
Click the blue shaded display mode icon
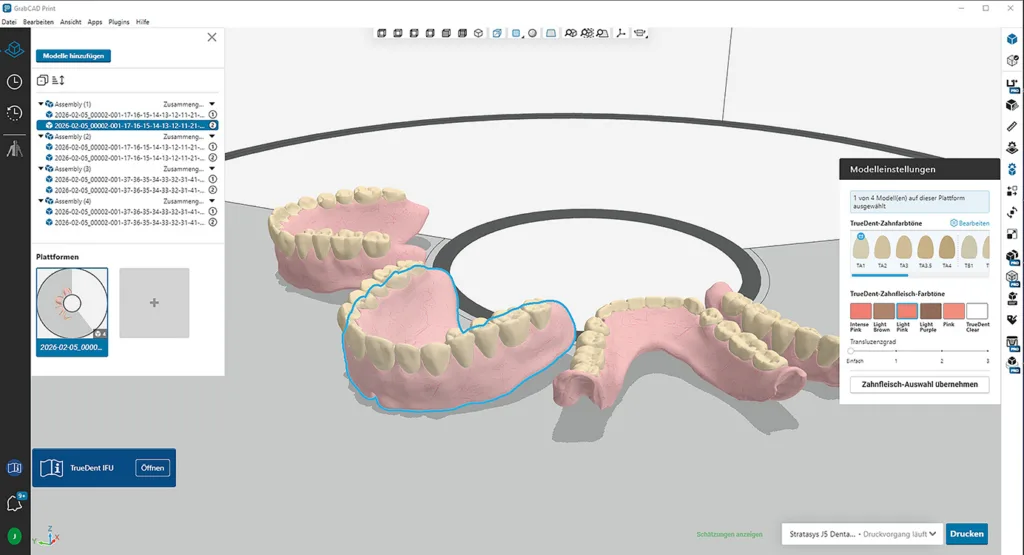tap(516, 33)
